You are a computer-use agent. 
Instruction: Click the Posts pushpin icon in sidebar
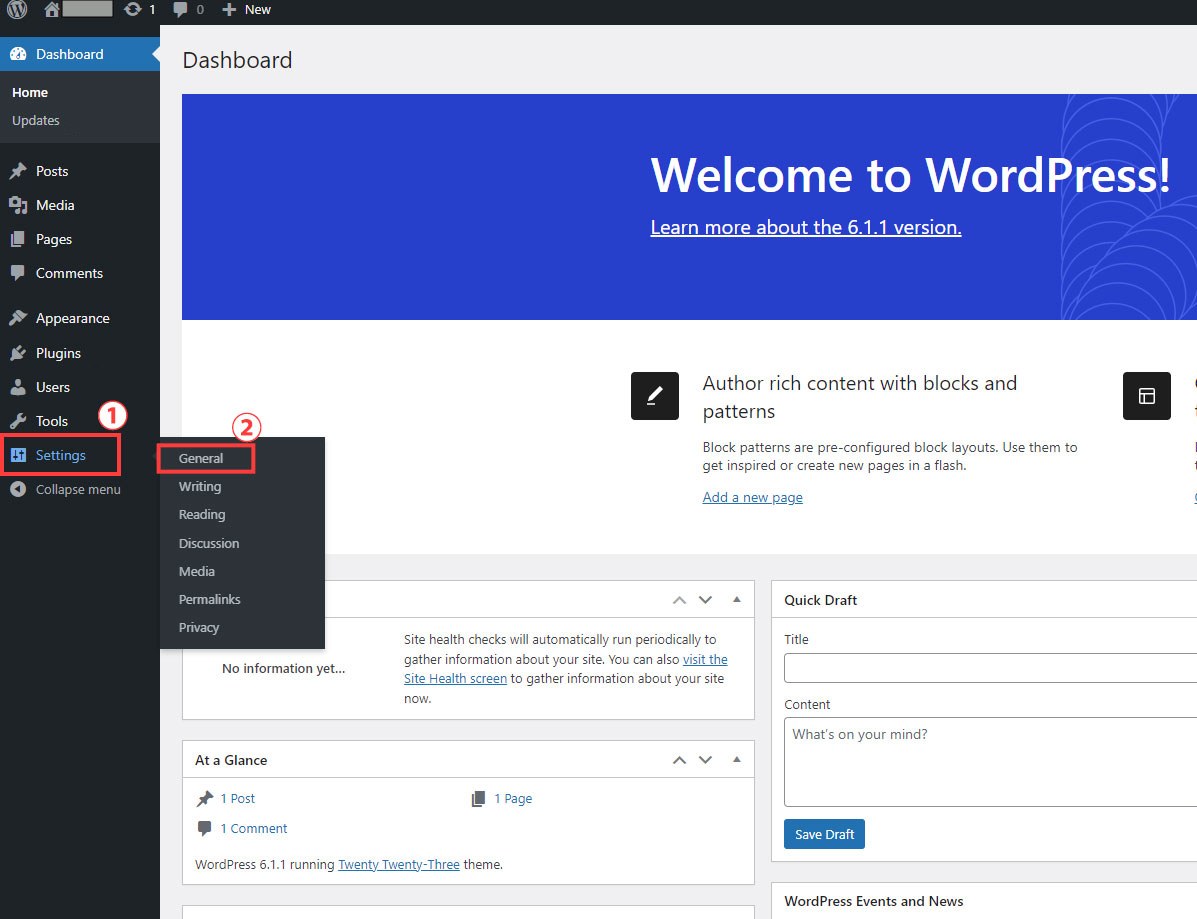pyautogui.click(x=18, y=171)
